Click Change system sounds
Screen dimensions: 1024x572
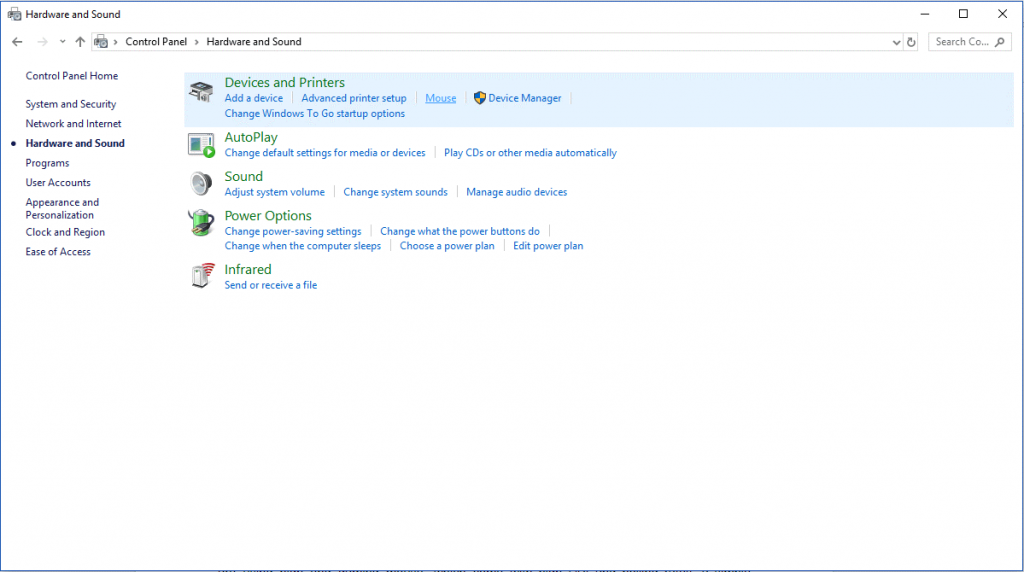point(396,192)
